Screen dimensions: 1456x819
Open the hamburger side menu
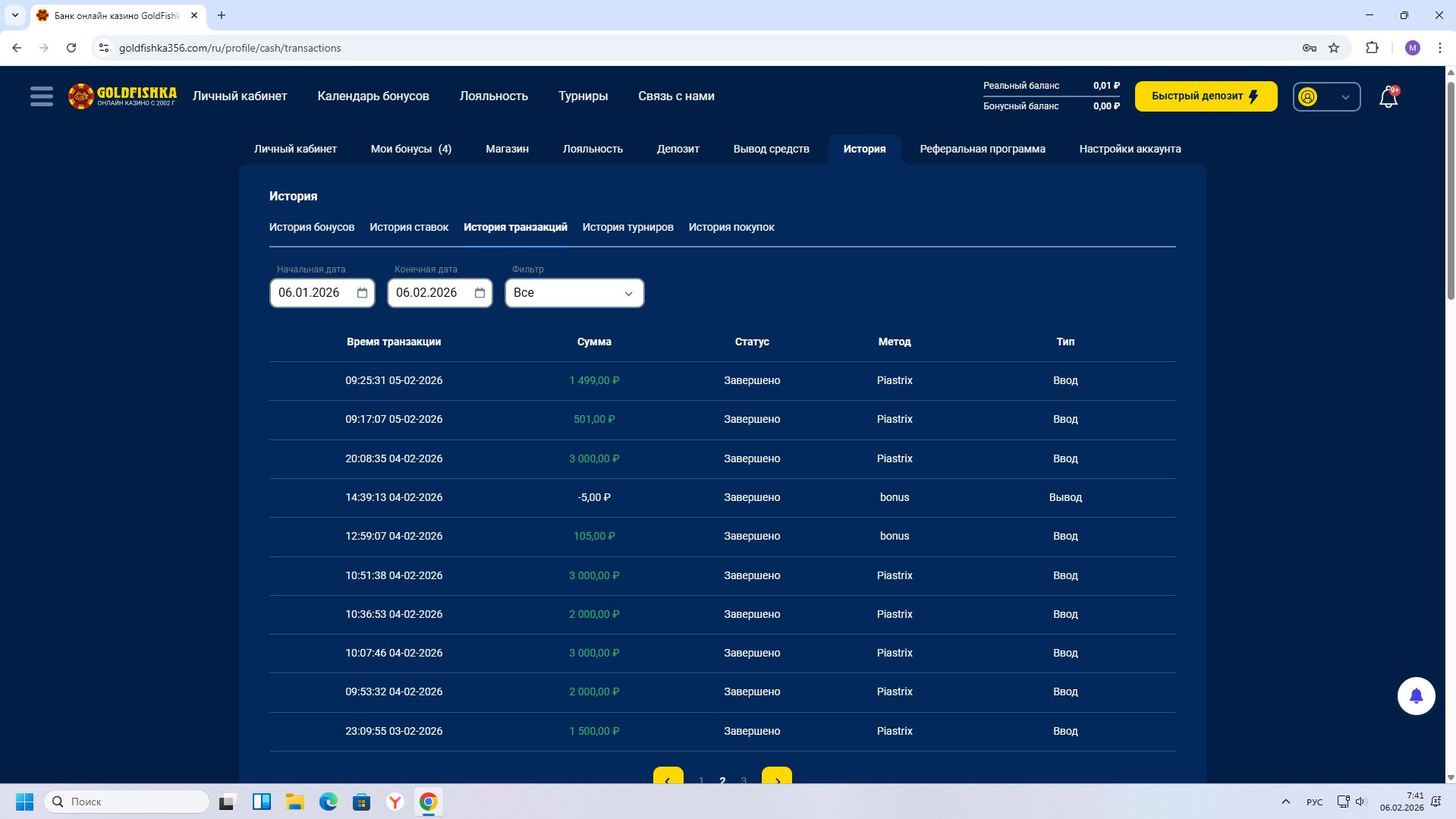(x=41, y=96)
